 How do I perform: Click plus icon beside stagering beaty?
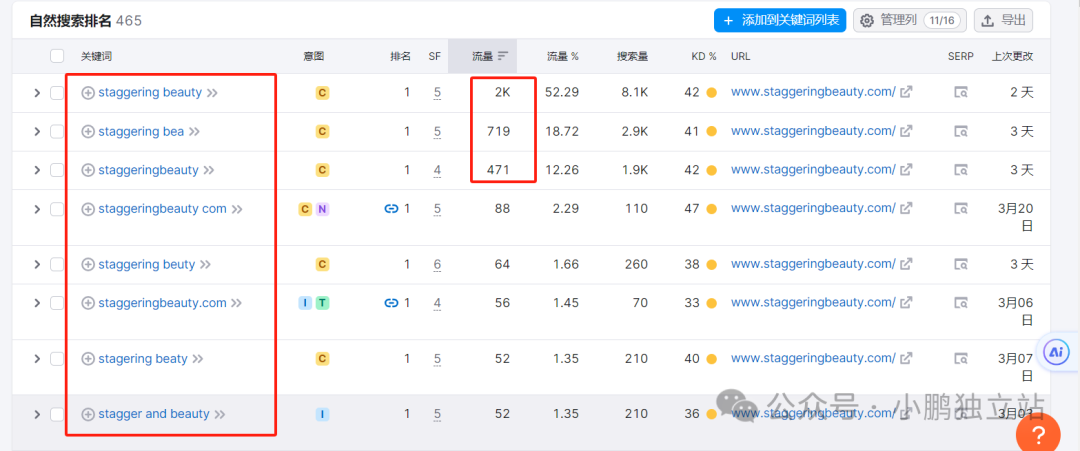87,358
